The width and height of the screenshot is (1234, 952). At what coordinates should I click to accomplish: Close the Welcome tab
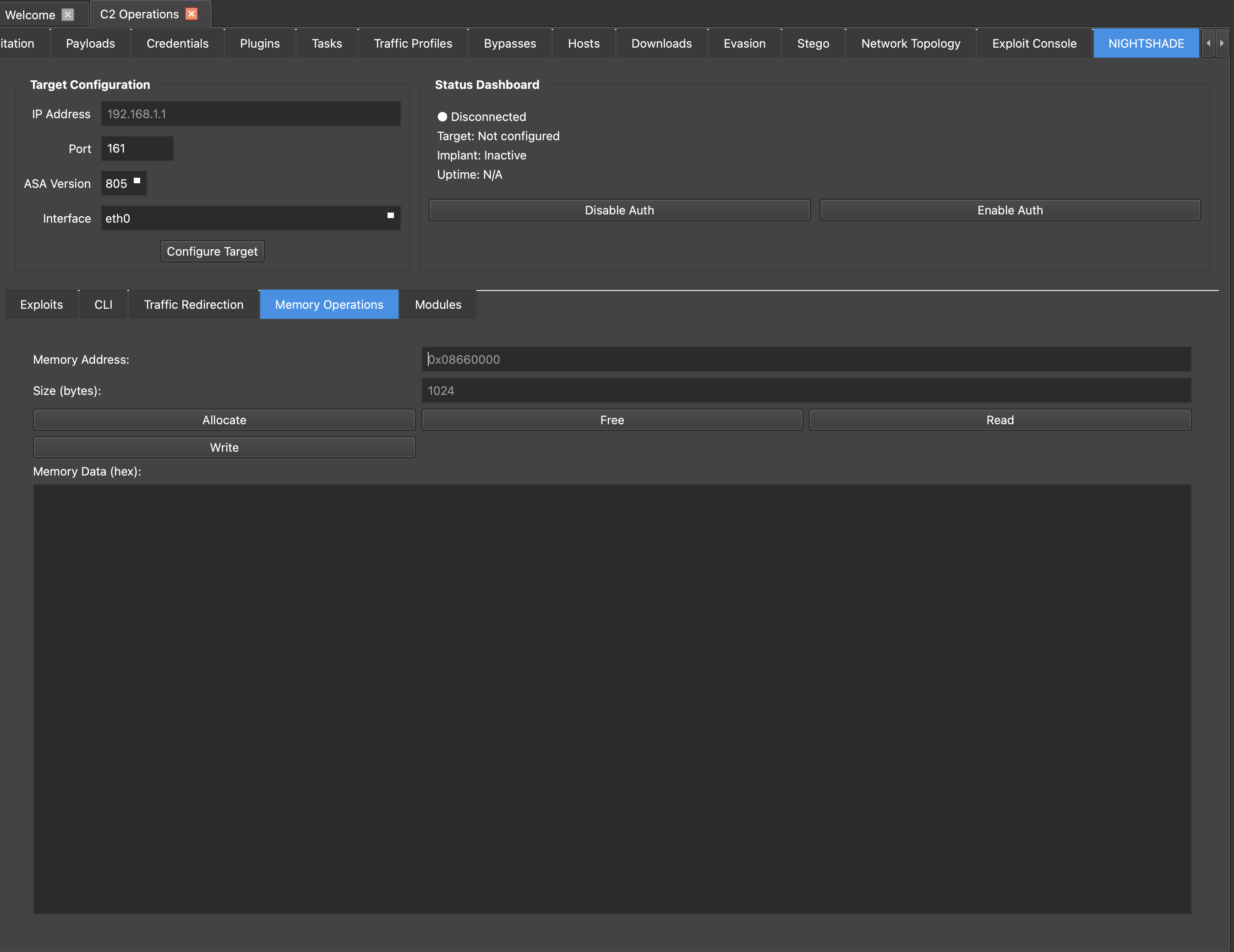coord(68,15)
